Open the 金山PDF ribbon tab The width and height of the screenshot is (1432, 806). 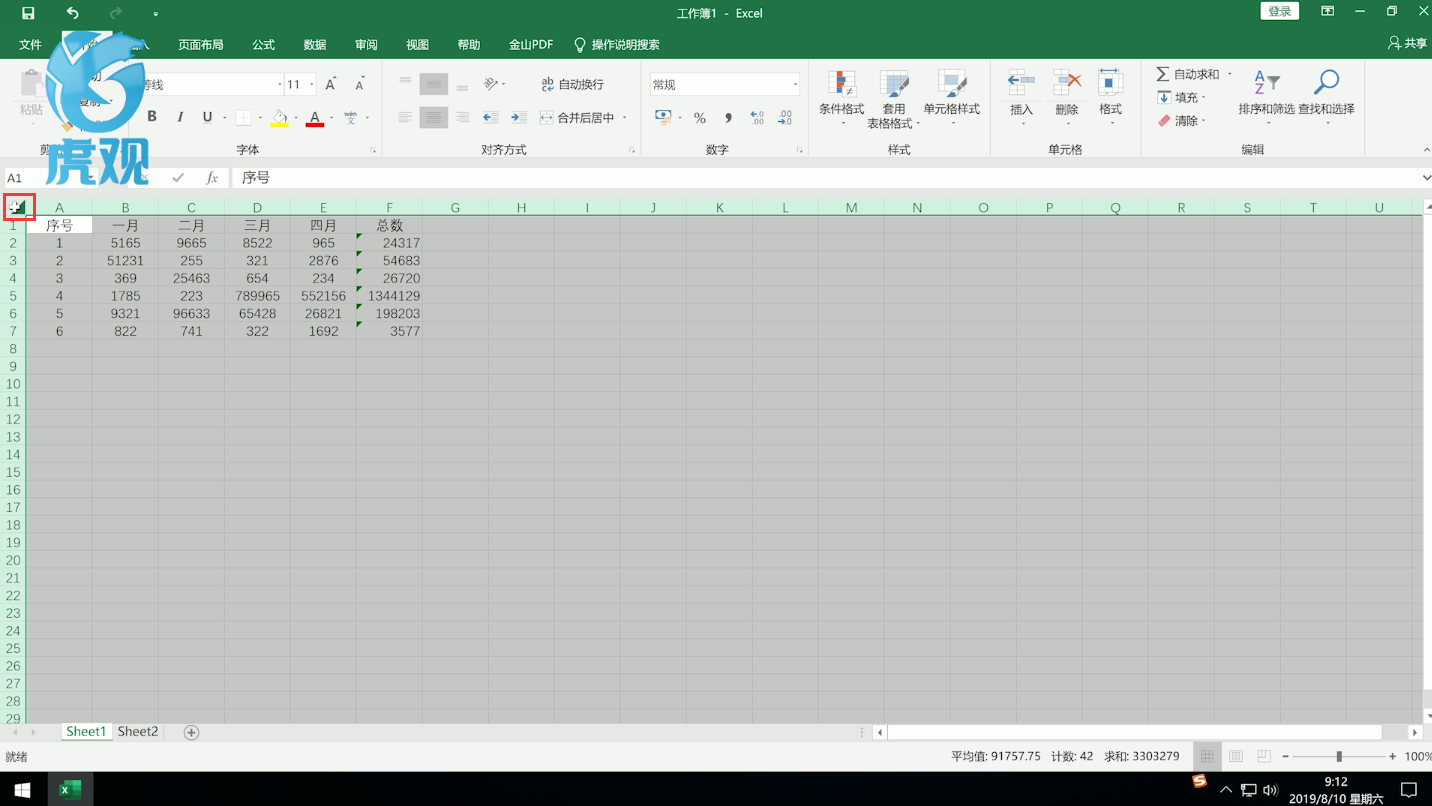[x=531, y=45]
